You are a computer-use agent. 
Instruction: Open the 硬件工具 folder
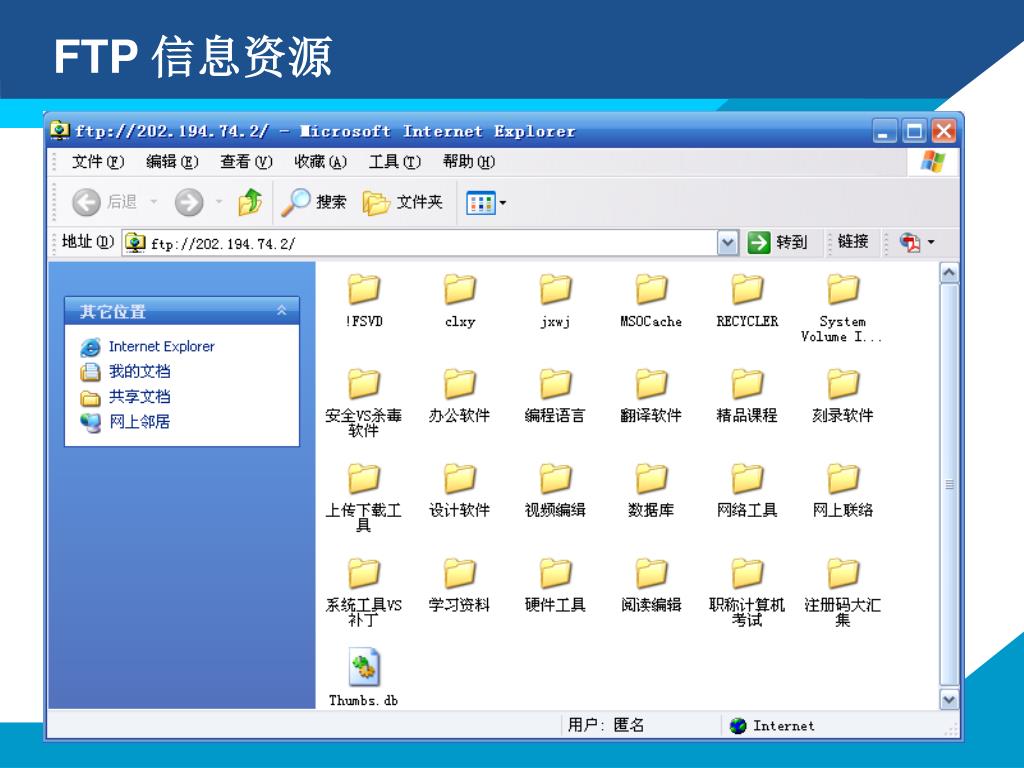pos(556,584)
